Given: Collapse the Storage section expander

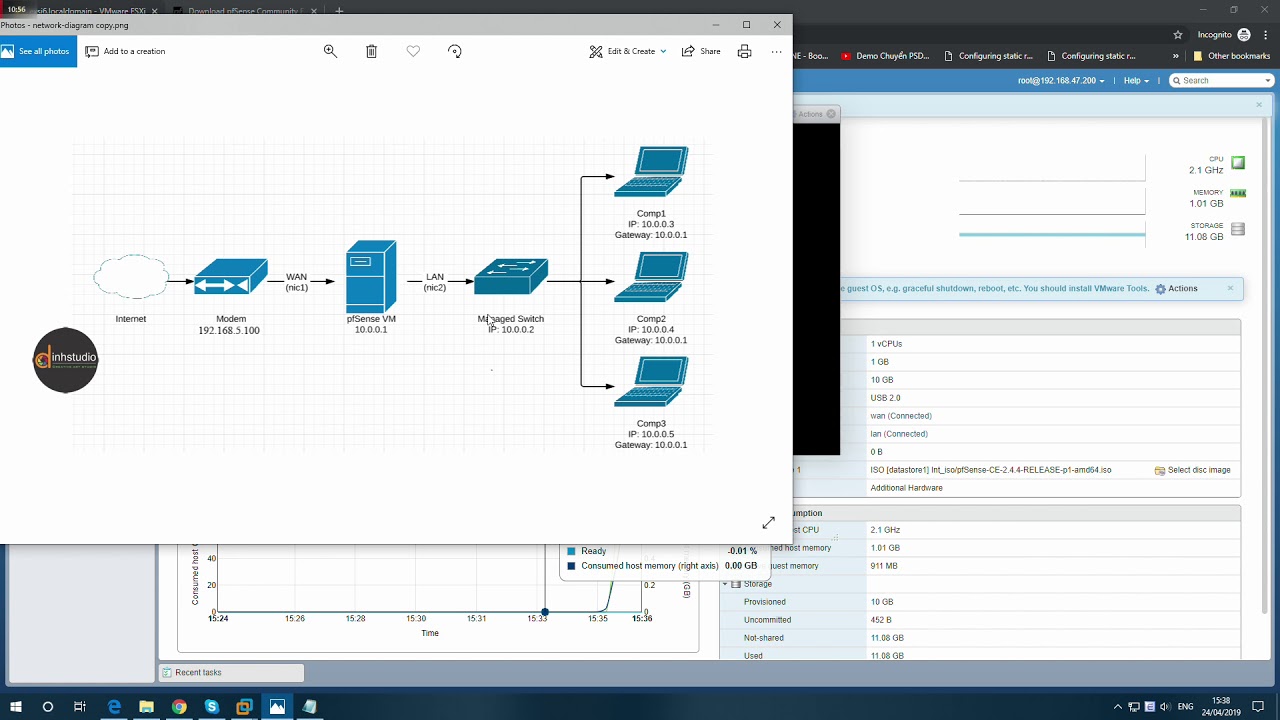Looking at the screenshot, I should click(x=727, y=584).
